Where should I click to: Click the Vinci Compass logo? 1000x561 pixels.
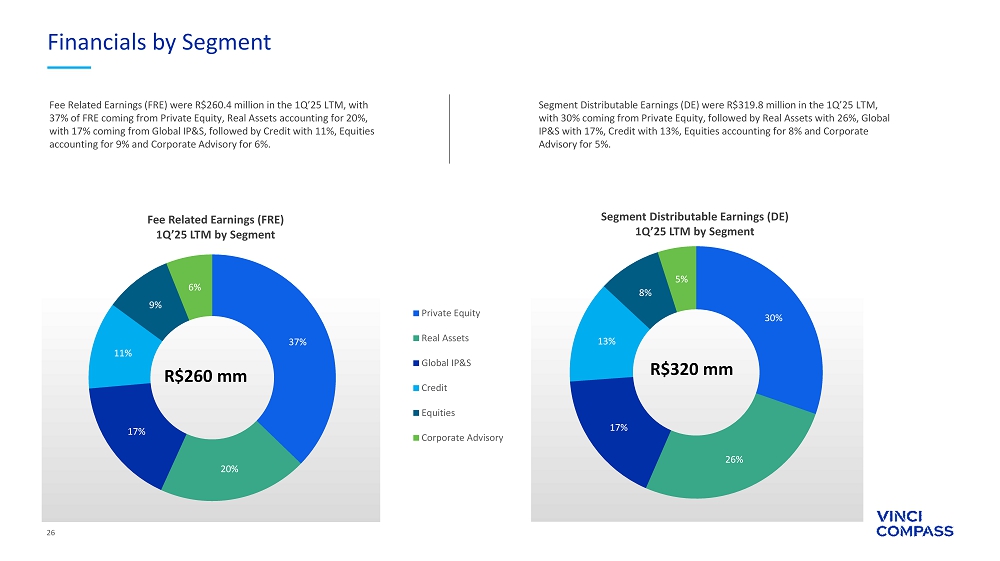point(914,524)
